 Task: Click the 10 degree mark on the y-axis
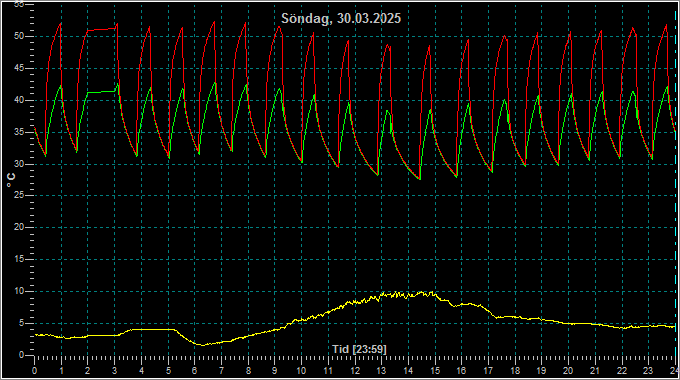tap(19, 291)
